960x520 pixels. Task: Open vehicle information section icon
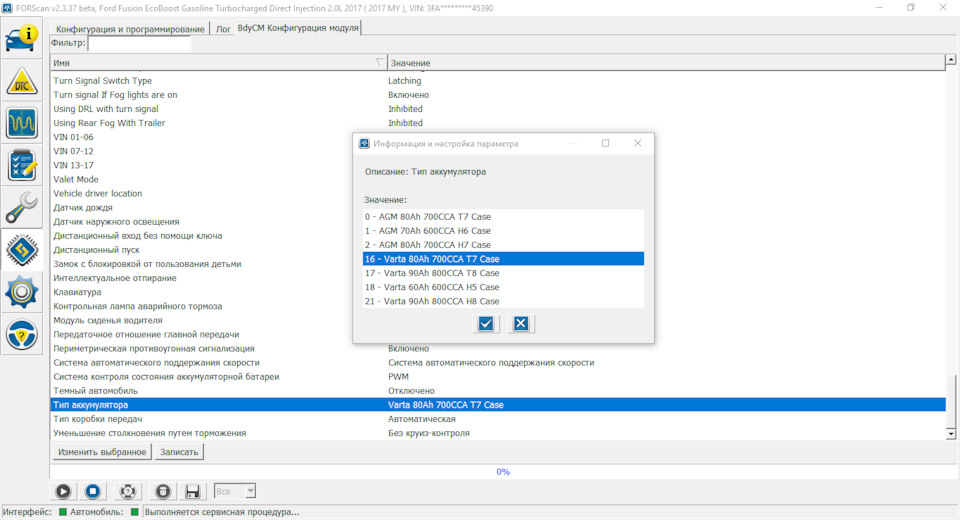[x=21, y=38]
